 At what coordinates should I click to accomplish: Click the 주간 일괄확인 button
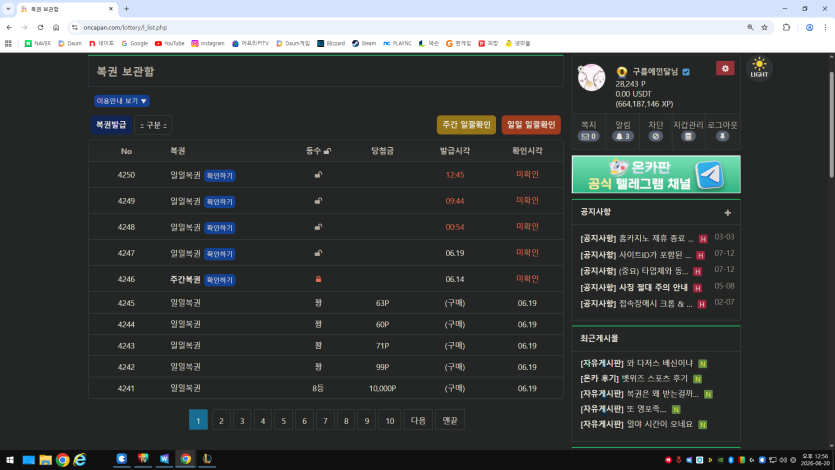pos(466,125)
